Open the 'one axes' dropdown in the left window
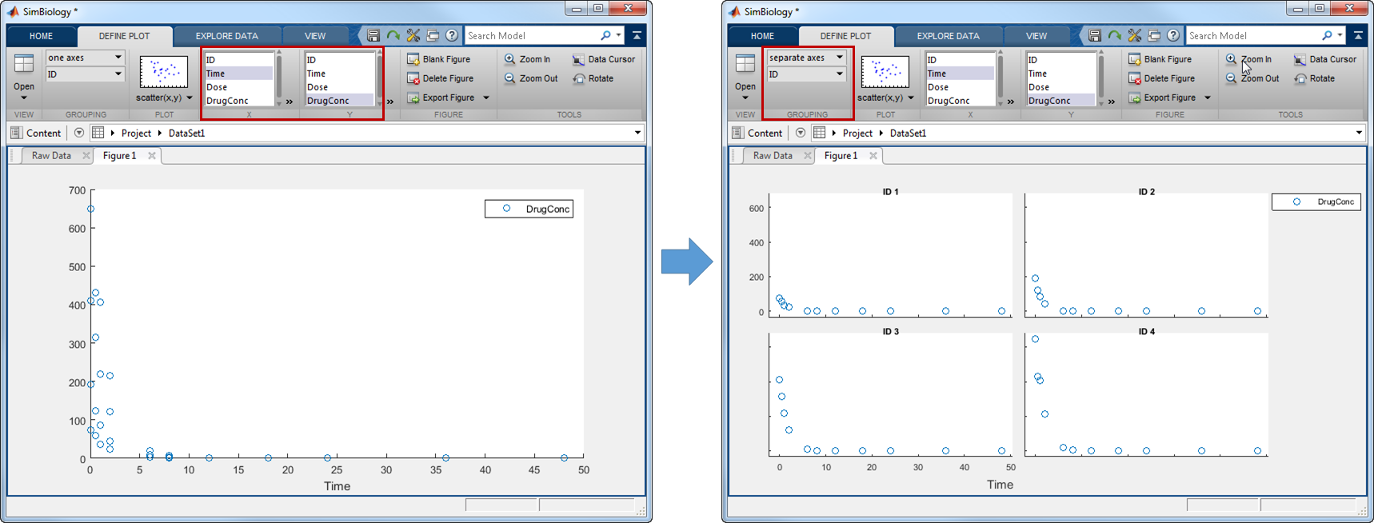 (x=85, y=58)
